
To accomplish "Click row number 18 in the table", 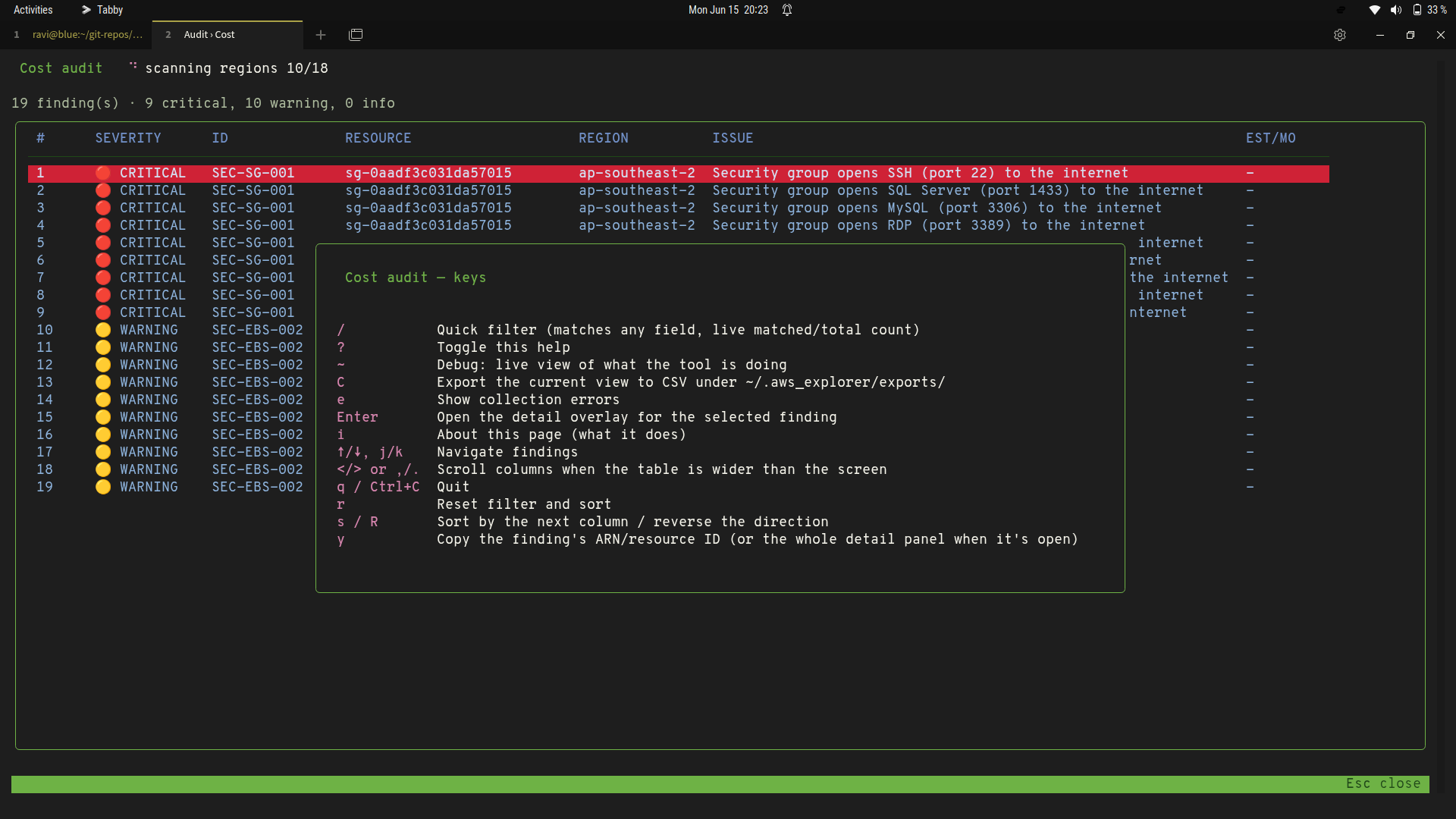I will click(x=45, y=469).
